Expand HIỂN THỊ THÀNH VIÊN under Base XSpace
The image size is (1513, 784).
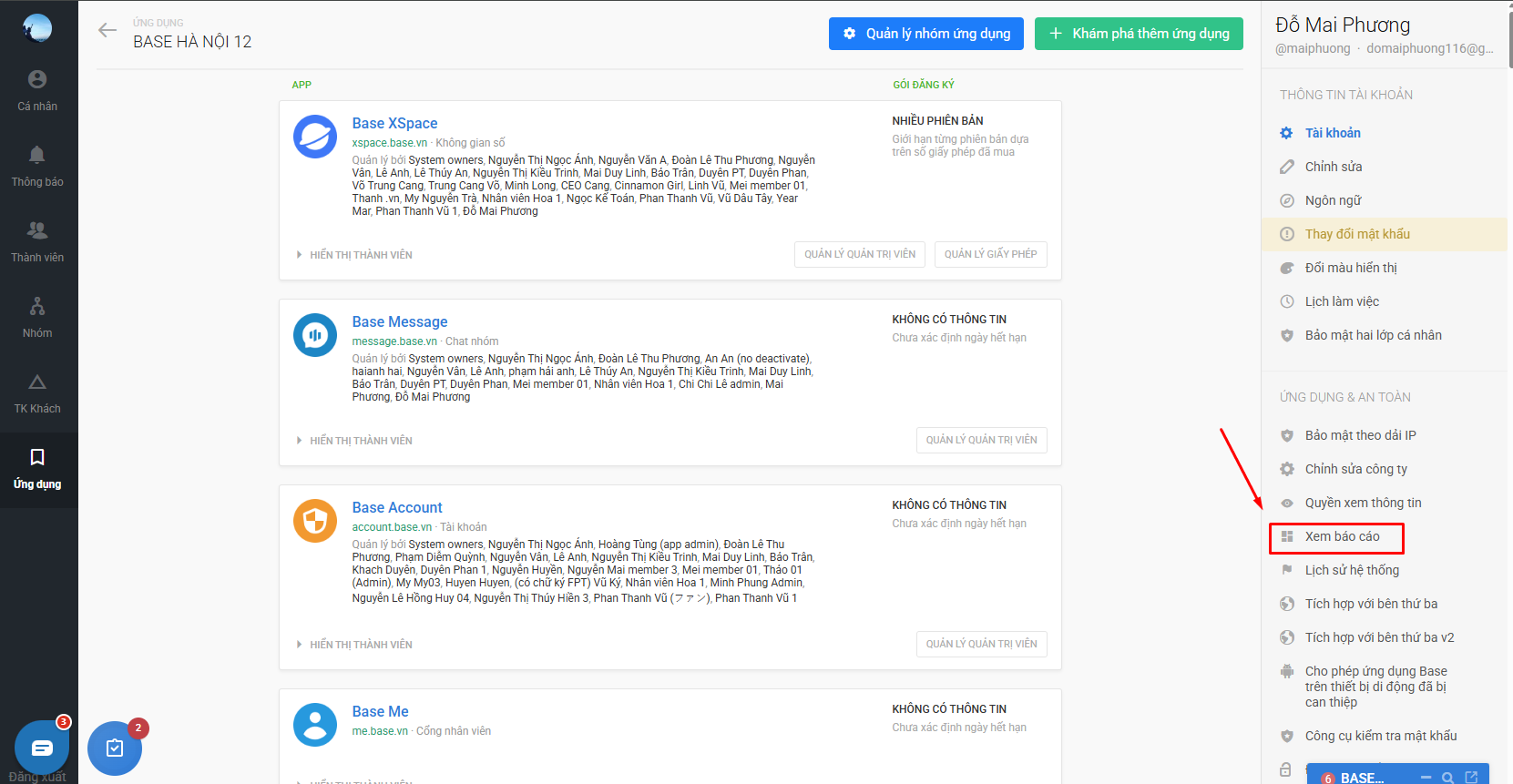point(354,255)
